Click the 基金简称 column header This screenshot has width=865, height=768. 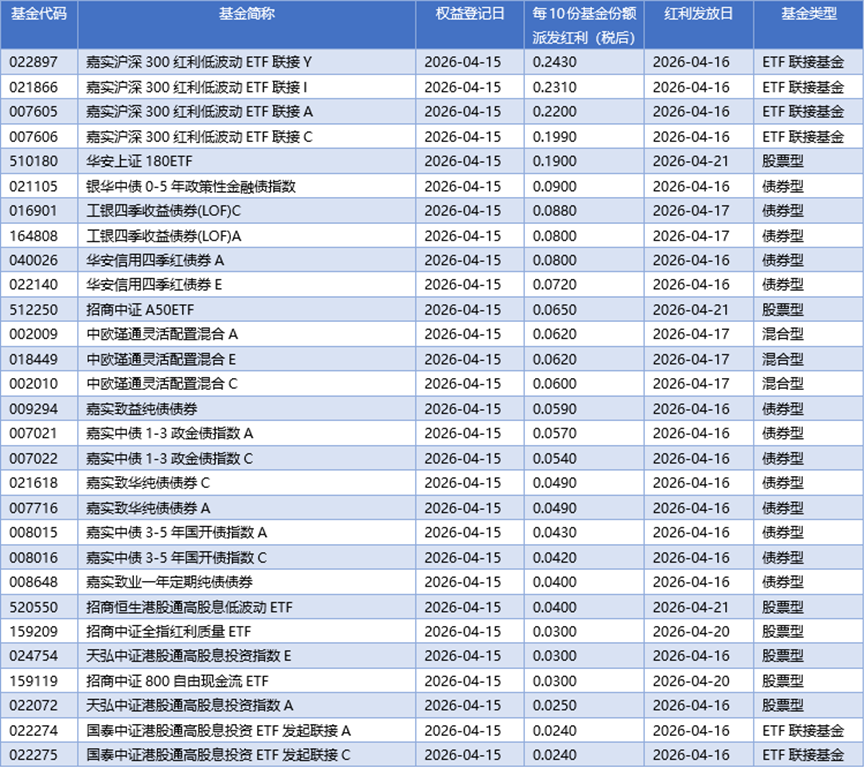247,13
